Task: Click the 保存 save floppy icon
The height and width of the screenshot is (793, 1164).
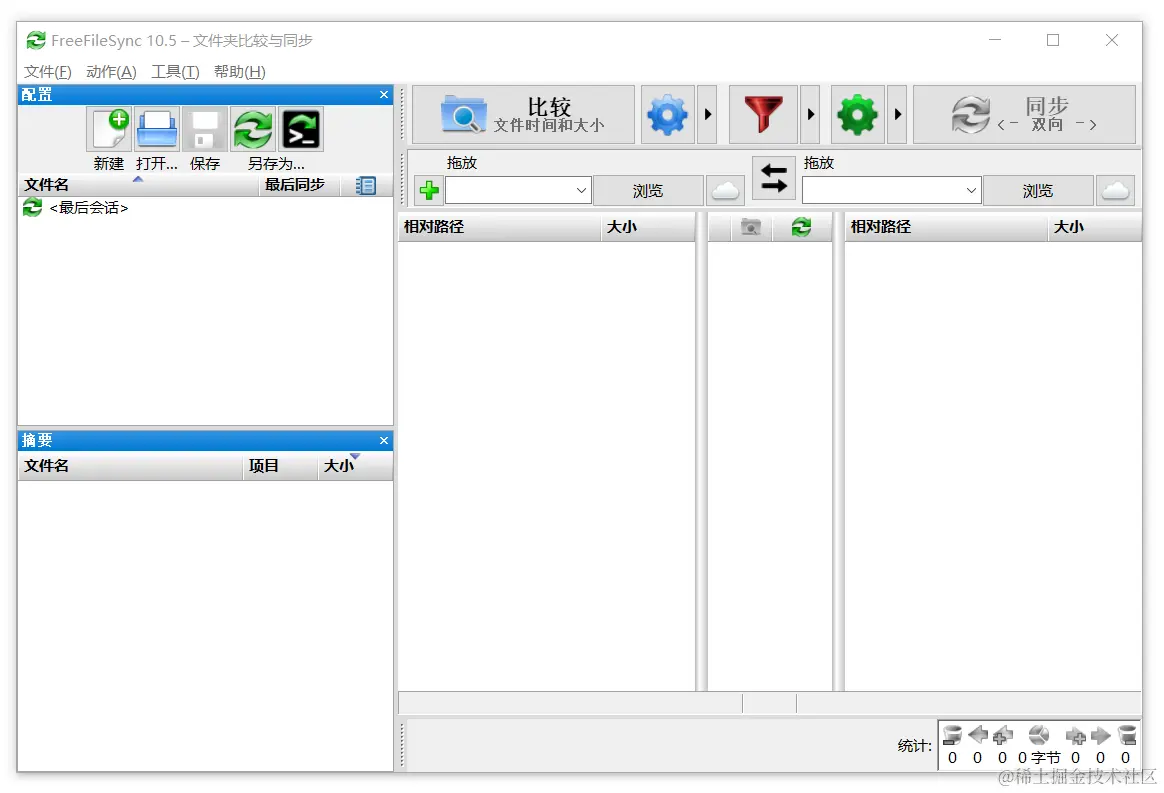Action: coord(205,129)
